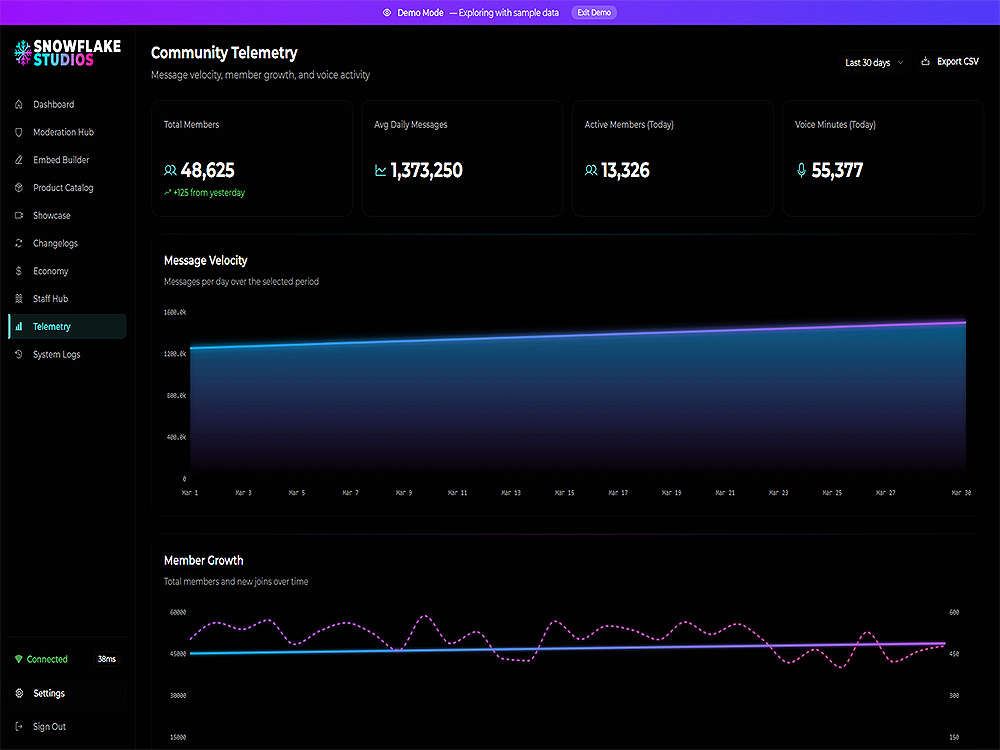Click the Avg Daily Messages card label
This screenshot has height=750, width=1000.
[x=411, y=124]
